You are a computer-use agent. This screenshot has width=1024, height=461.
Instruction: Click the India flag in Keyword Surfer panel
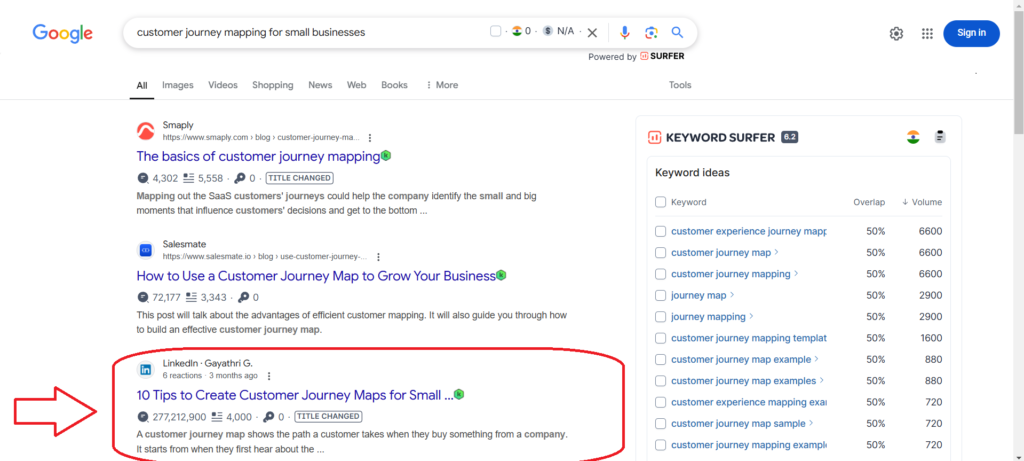click(913, 137)
